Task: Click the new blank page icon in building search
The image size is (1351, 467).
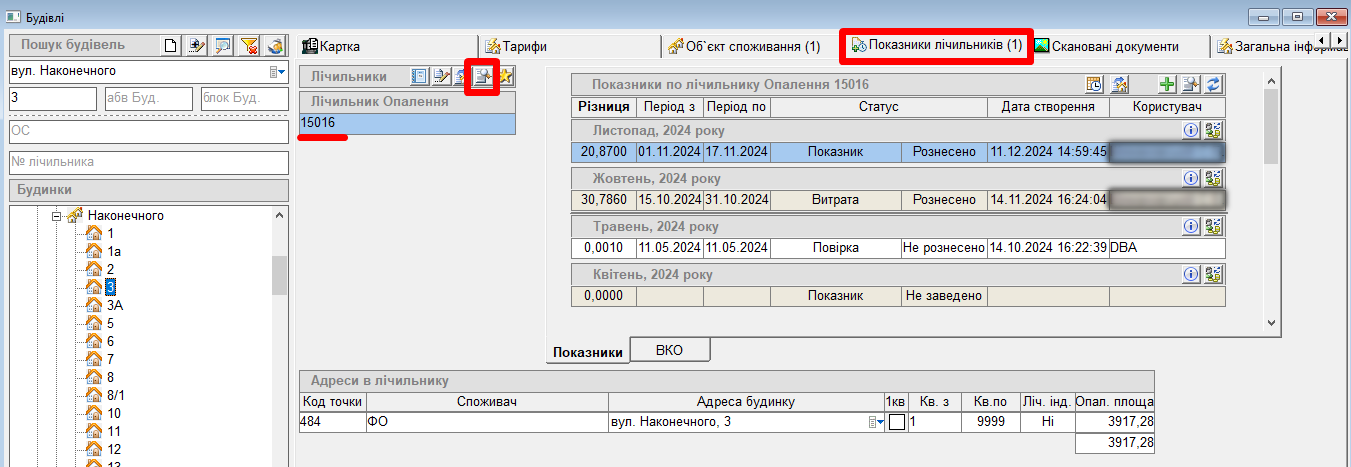Action: (x=171, y=46)
